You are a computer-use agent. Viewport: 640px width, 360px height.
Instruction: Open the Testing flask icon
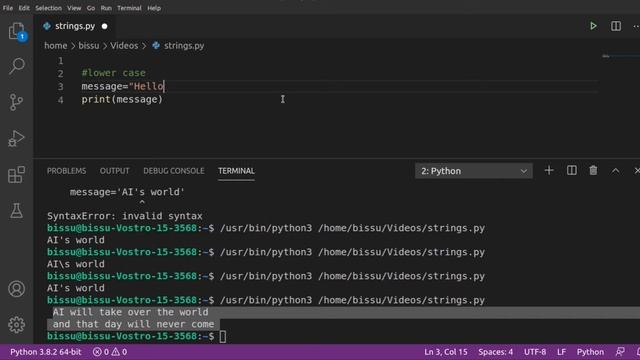coord(16,211)
